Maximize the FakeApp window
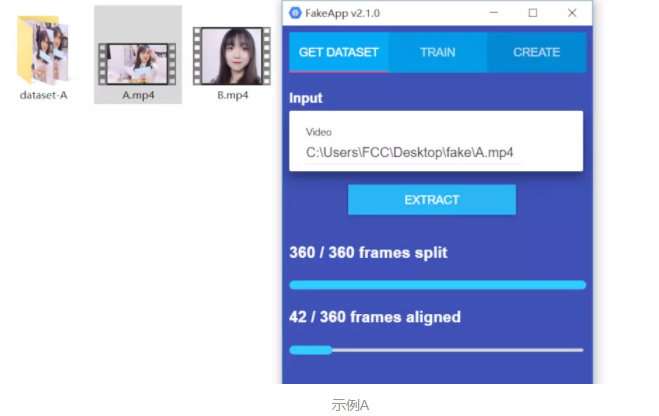This screenshot has height=416, width=659. coord(533,13)
